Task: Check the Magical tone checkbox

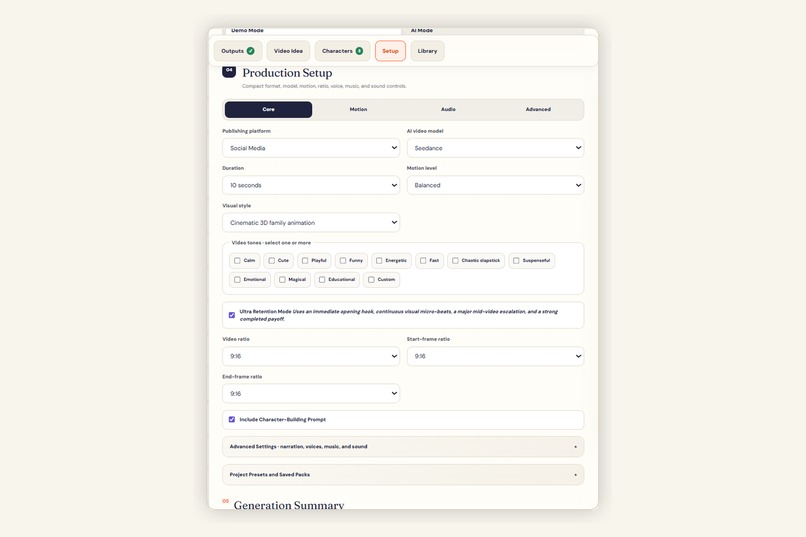Action: [x=282, y=280]
